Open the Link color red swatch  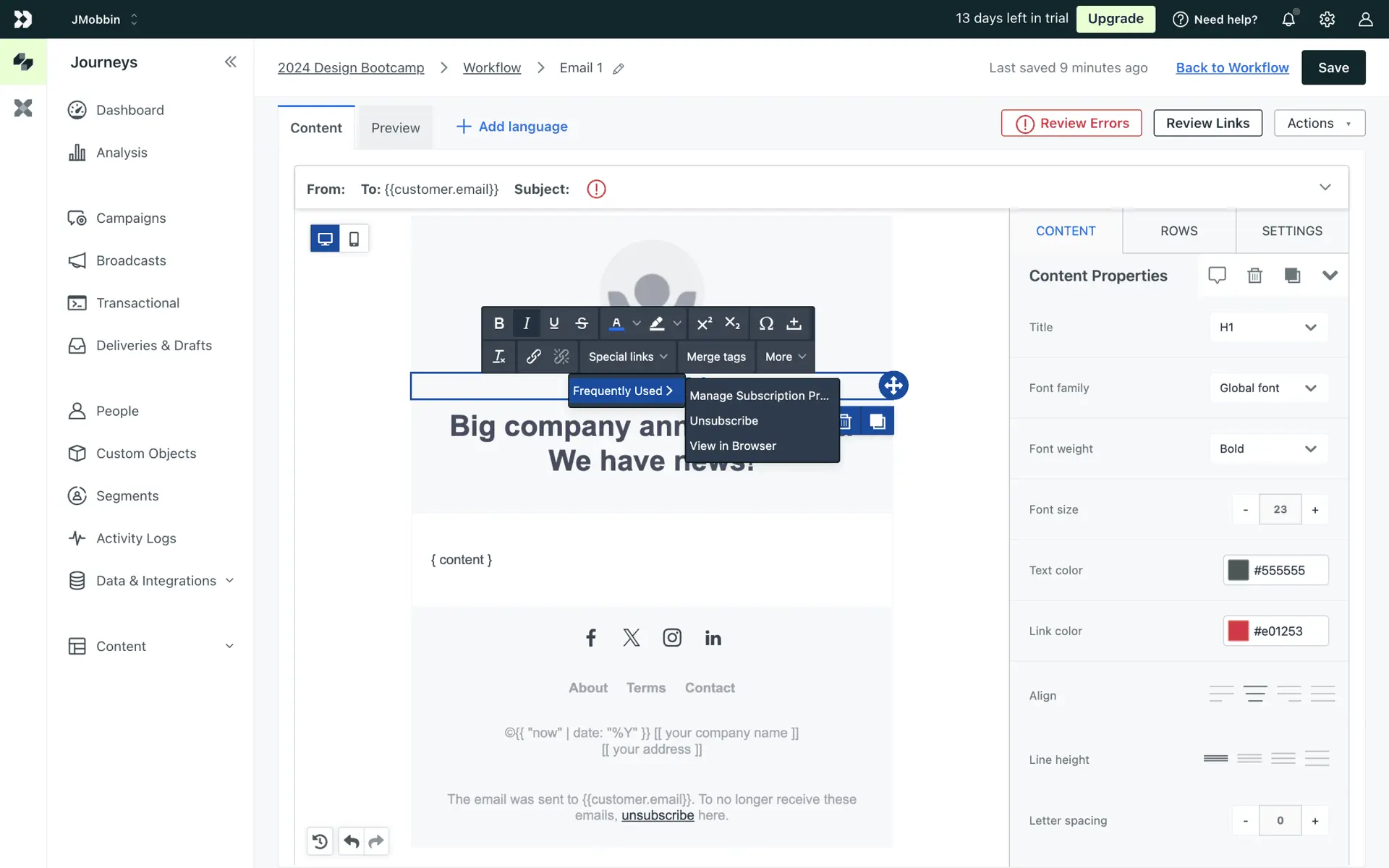[1238, 631]
